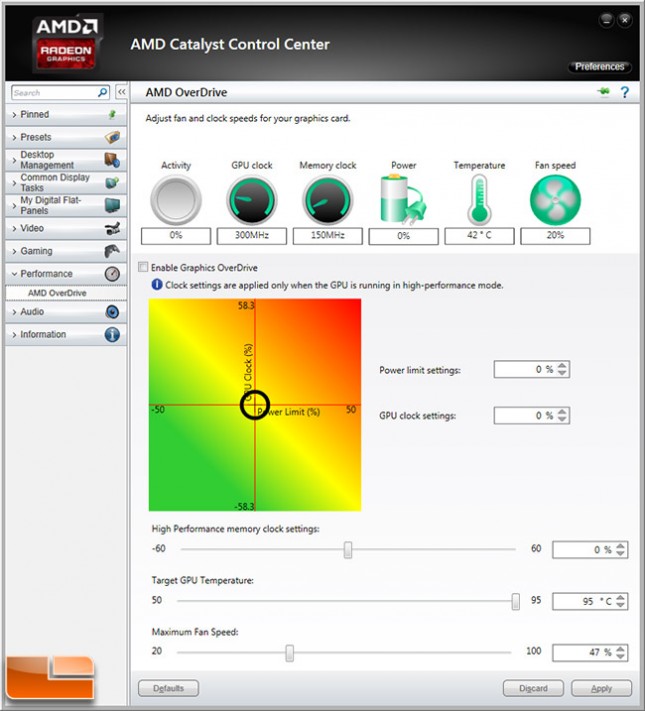This screenshot has width=645, height=711.
Task: Click the Target GPU Temperature slider handle
Action: [516, 601]
